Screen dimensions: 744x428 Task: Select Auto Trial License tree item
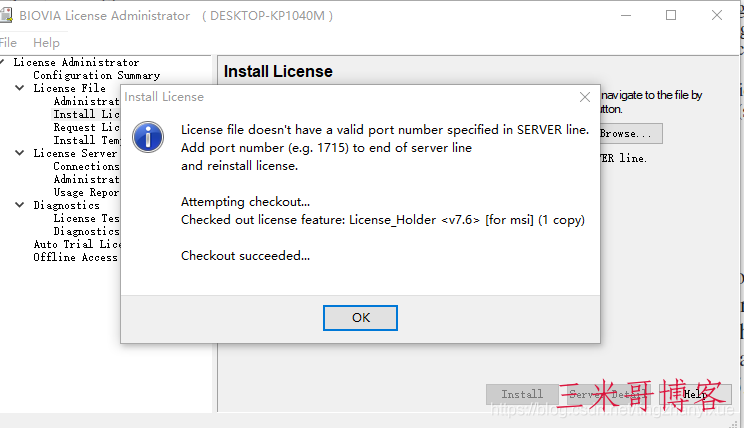click(77, 244)
